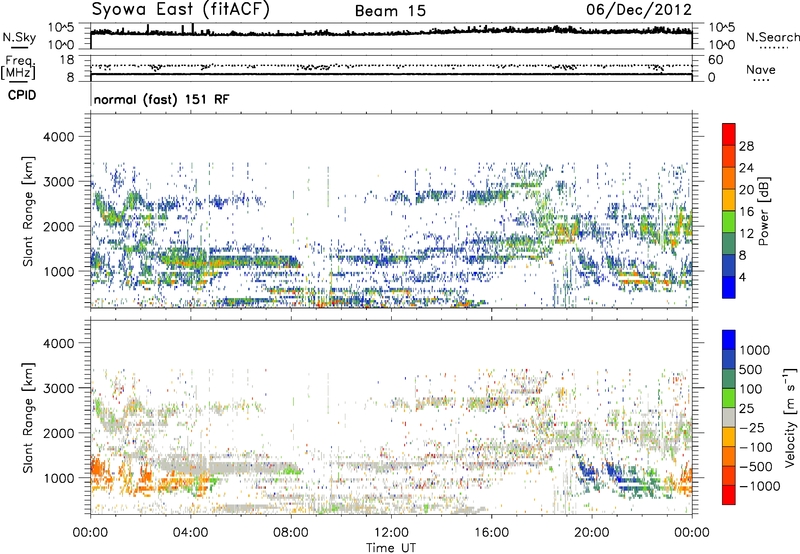Screen dimensions: 800x554
Task: Click the '20:00' time axis label
Action: 592,533
